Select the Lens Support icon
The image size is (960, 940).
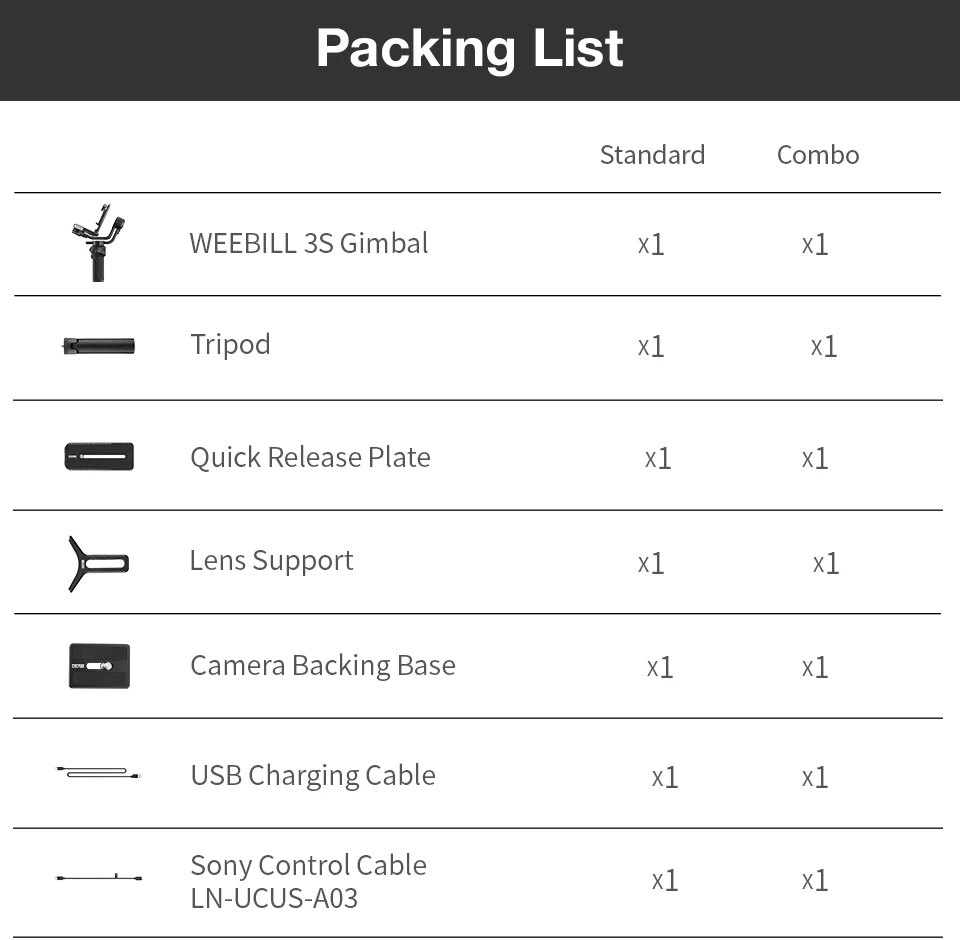(x=98, y=563)
